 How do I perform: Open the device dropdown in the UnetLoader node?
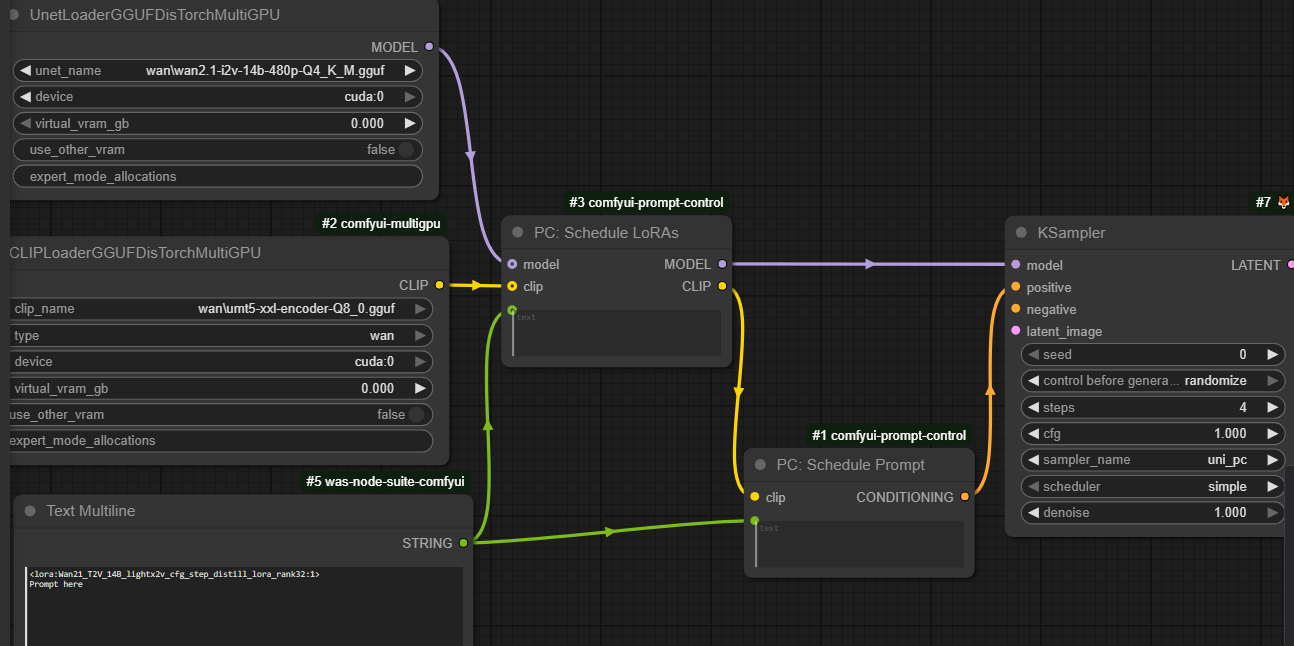pyautogui.click(x=218, y=97)
